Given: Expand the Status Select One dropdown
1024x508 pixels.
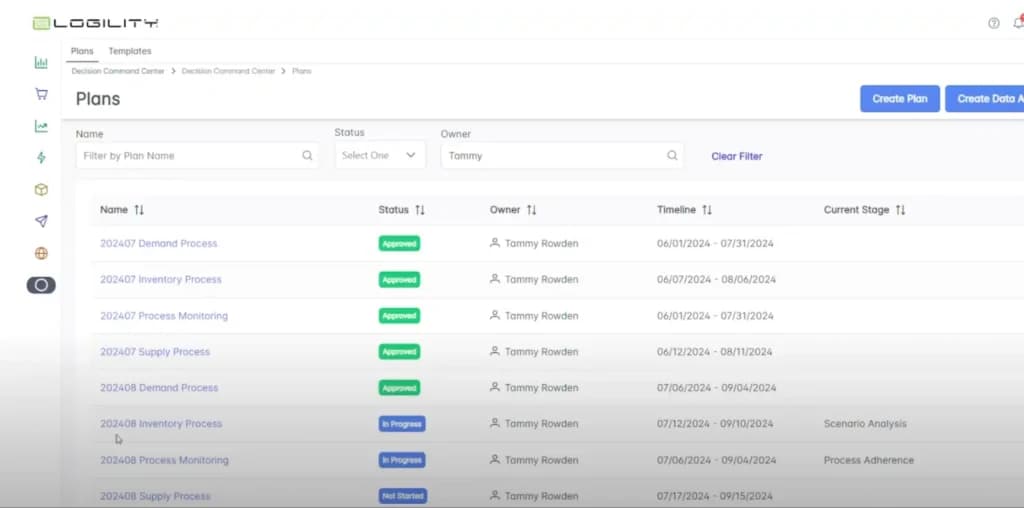Looking at the screenshot, I should click(x=380, y=155).
